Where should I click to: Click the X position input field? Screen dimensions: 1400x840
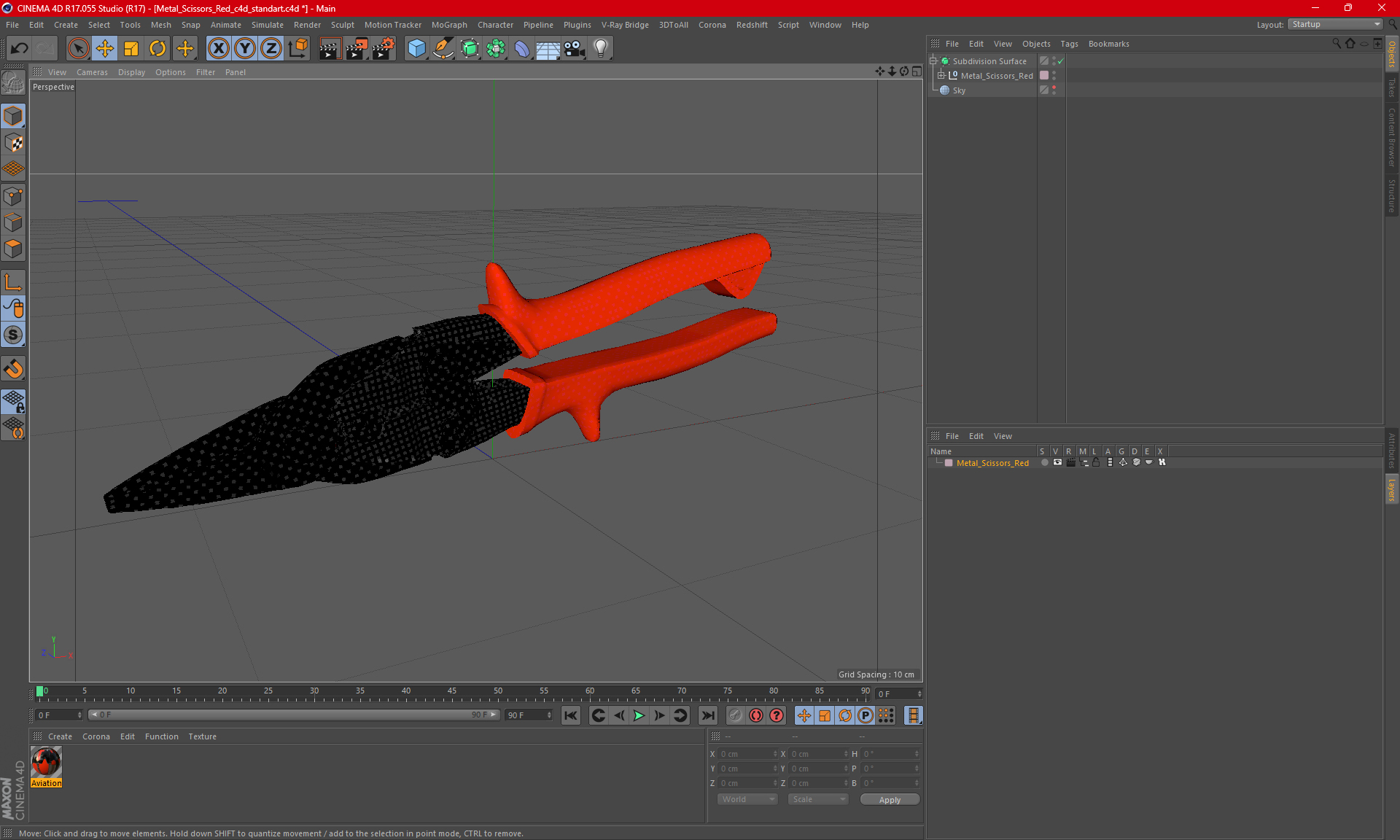[x=747, y=754]
